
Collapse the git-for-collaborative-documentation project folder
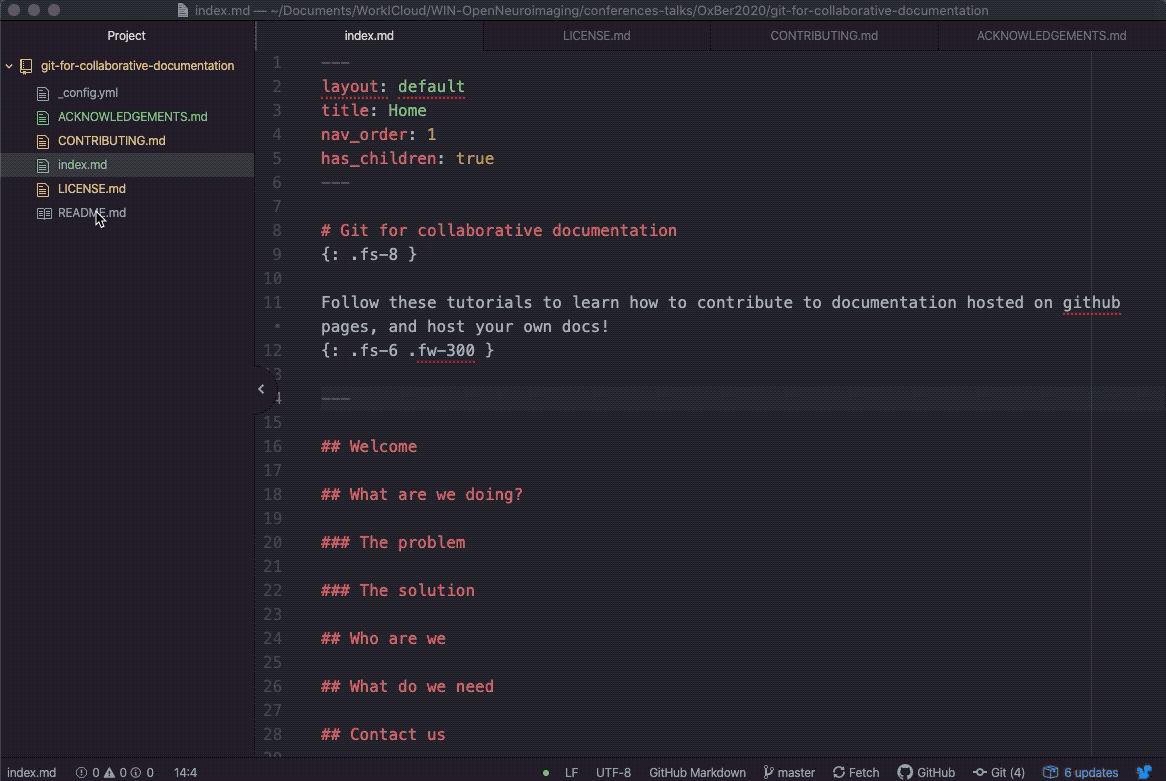(8, 65)
